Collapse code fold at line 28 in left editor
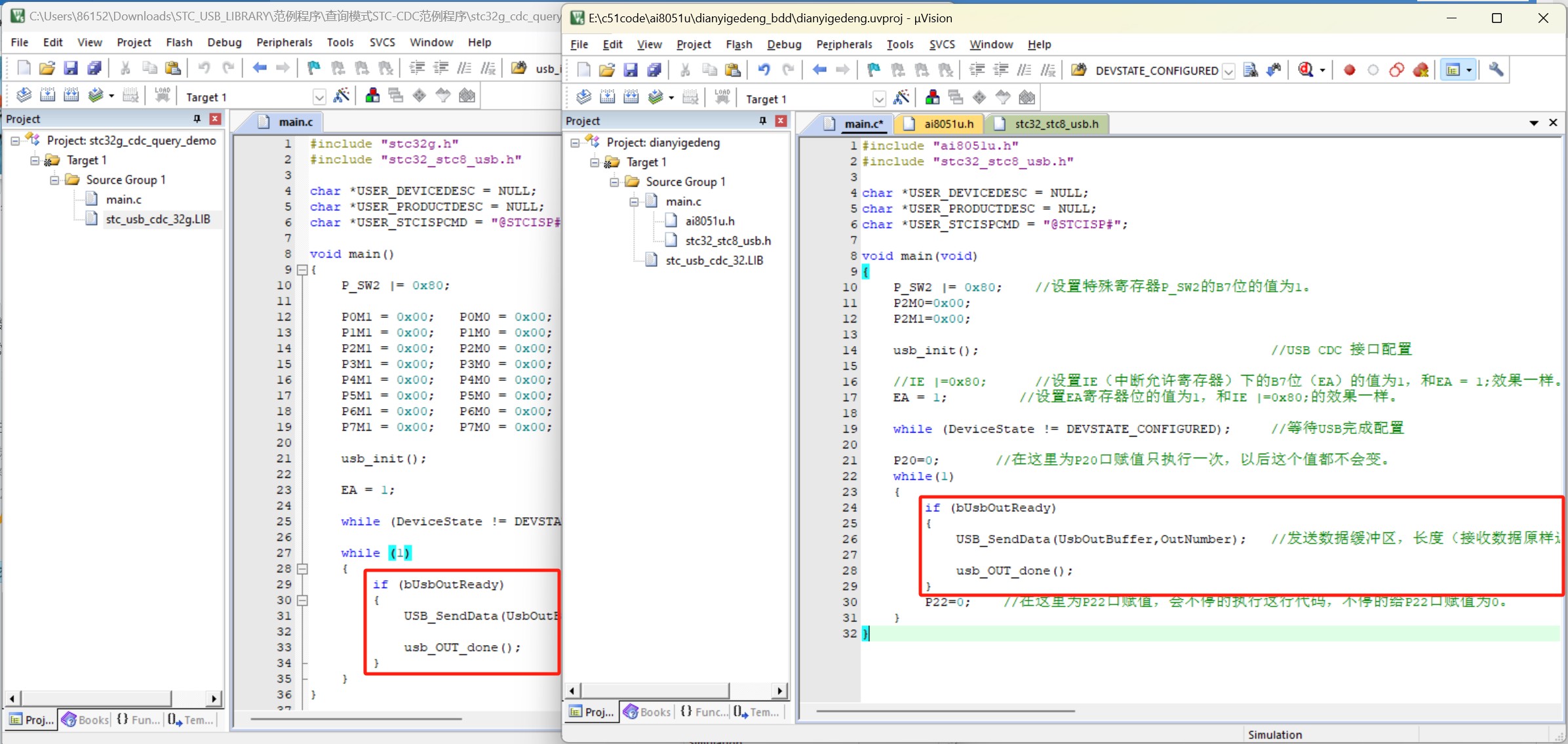 (x=302, y=569)
